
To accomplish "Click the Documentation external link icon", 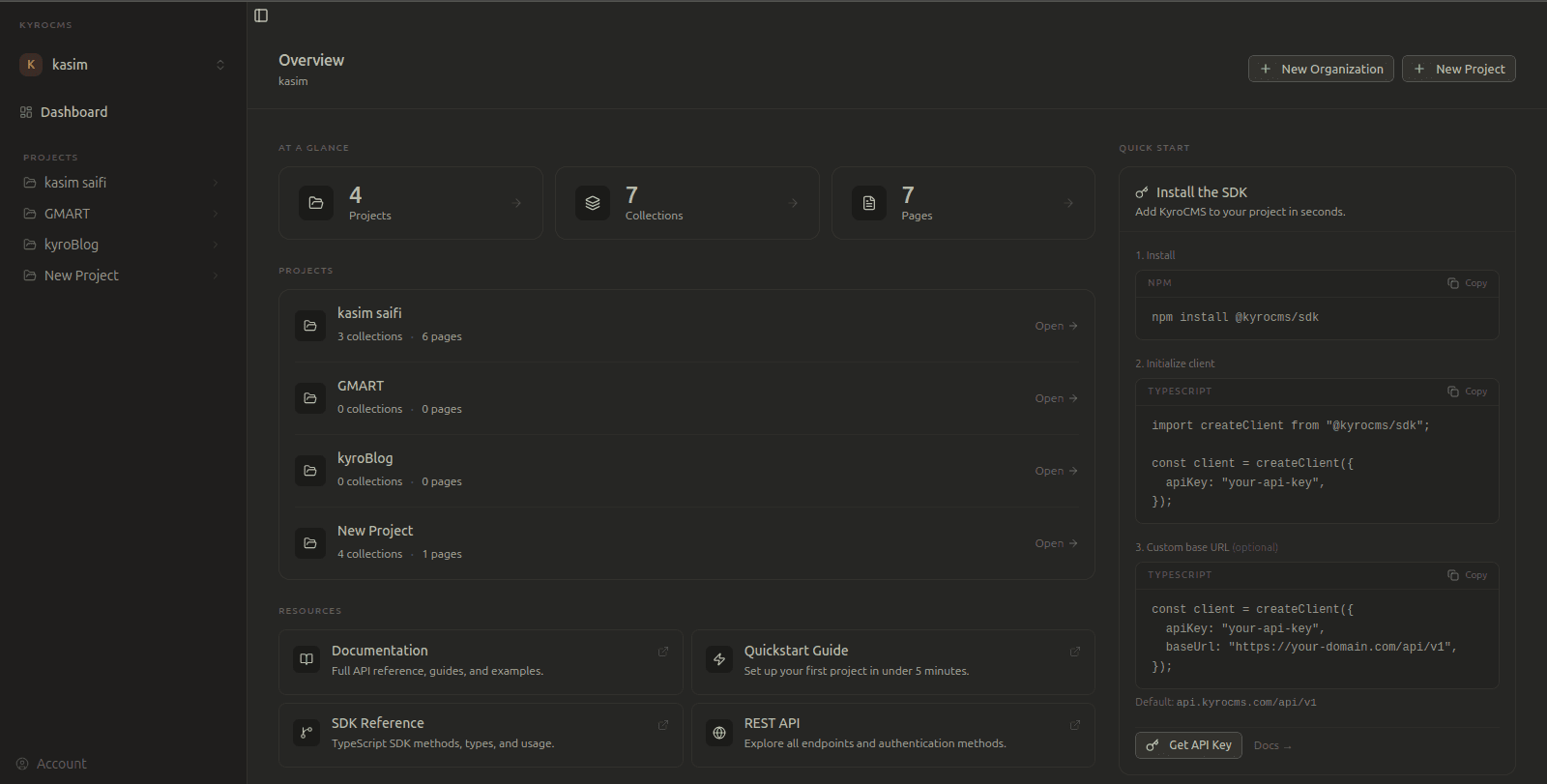I will 663,652.
